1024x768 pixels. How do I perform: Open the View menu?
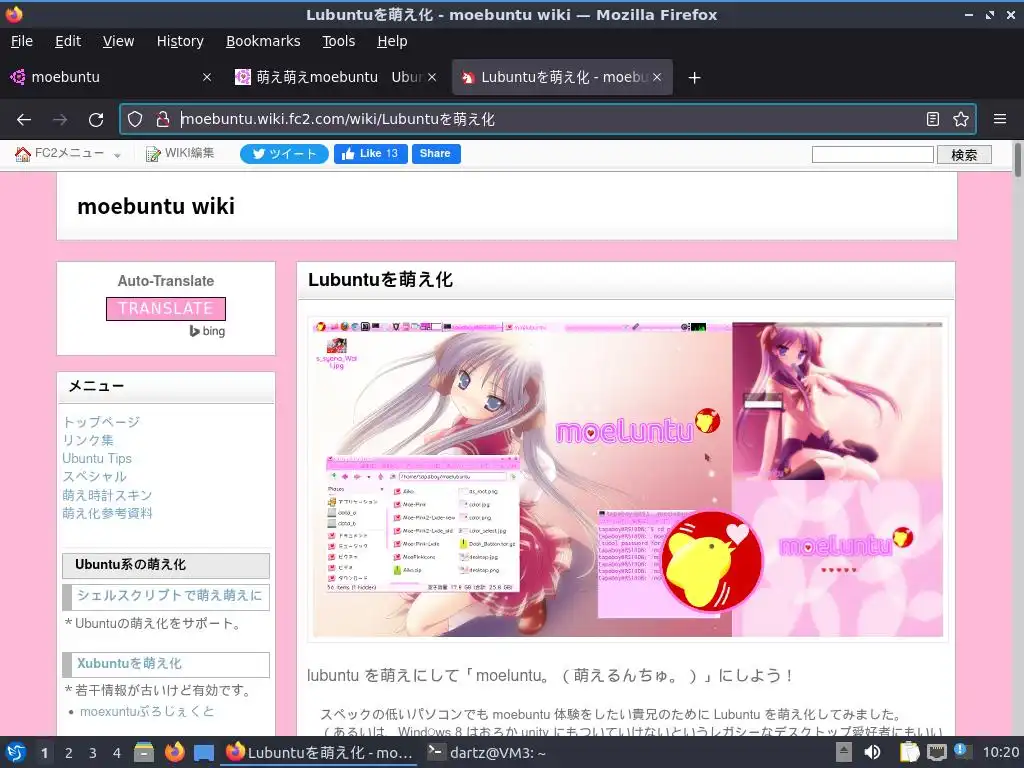(118, 41)
